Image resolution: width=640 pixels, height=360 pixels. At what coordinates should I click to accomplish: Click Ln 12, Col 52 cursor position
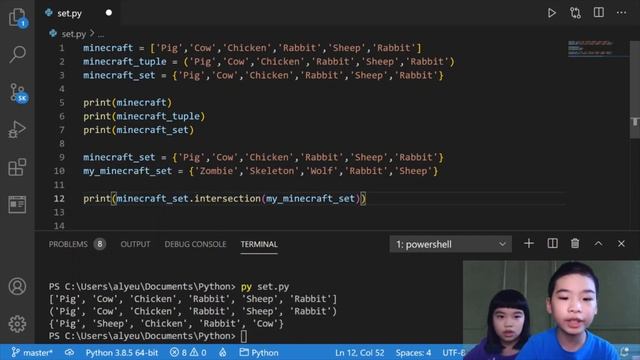[360, 353]
